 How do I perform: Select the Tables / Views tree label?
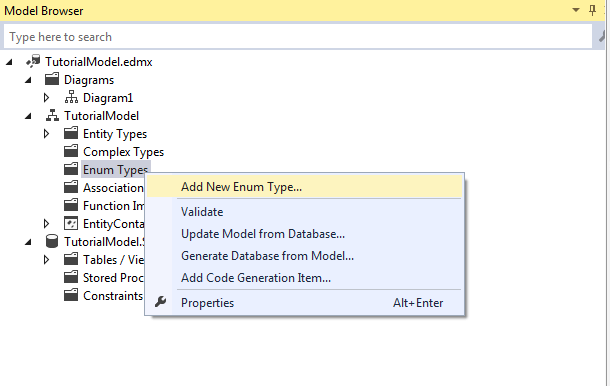[113, 260]
